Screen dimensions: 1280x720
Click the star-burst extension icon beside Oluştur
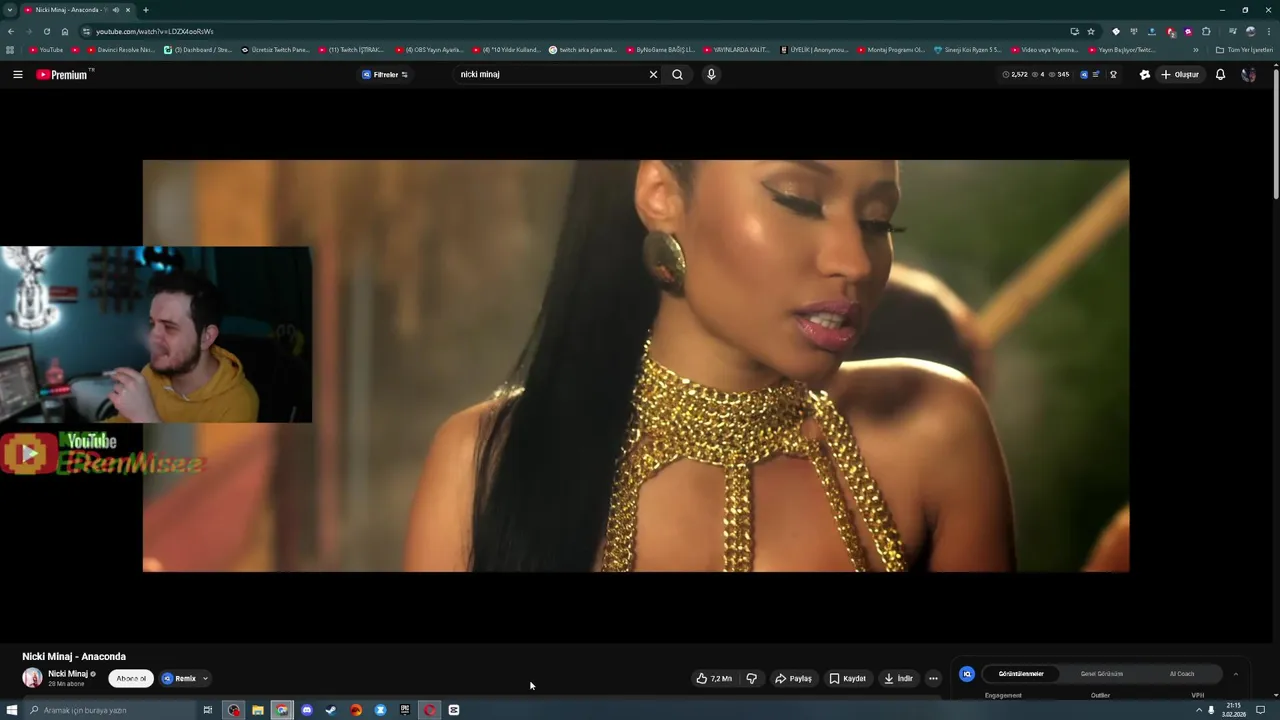(x=1145, y=74)
